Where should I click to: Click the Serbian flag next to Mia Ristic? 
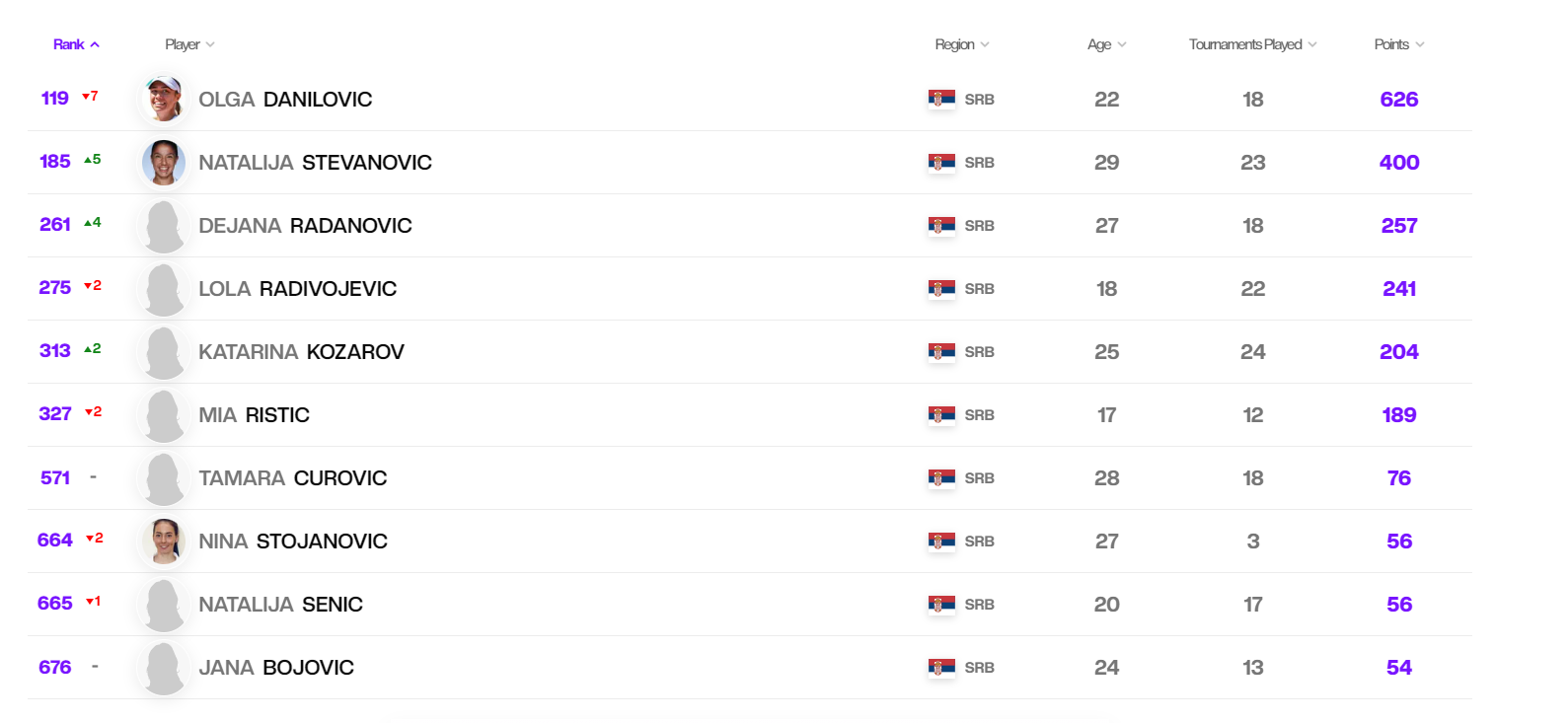(x=941, y=415)
